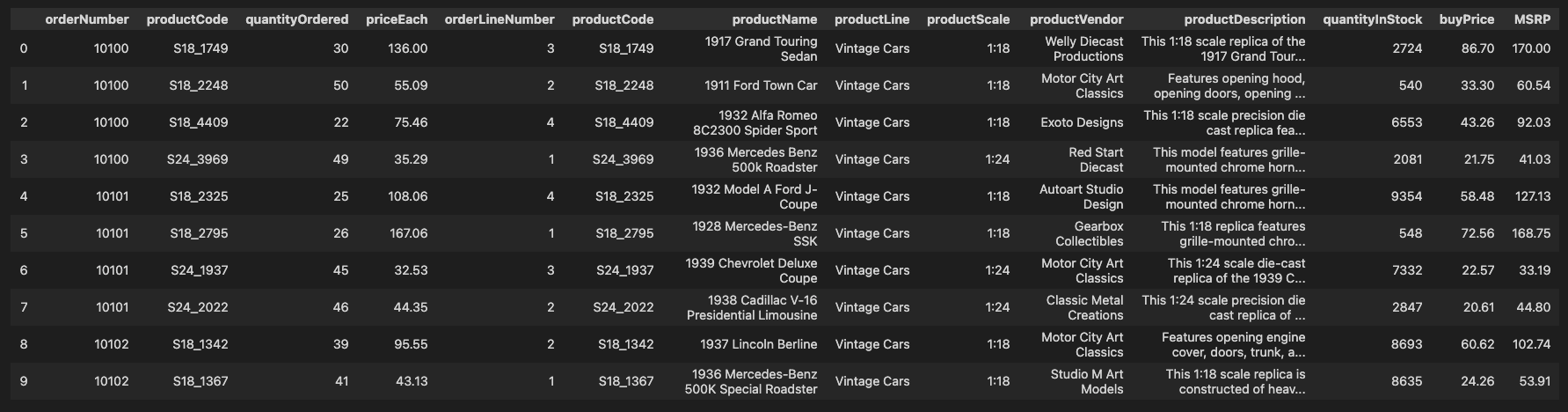Select the description 'Features opening engine cover'
Screen dimensions: 1568x412
point(1233,344)
